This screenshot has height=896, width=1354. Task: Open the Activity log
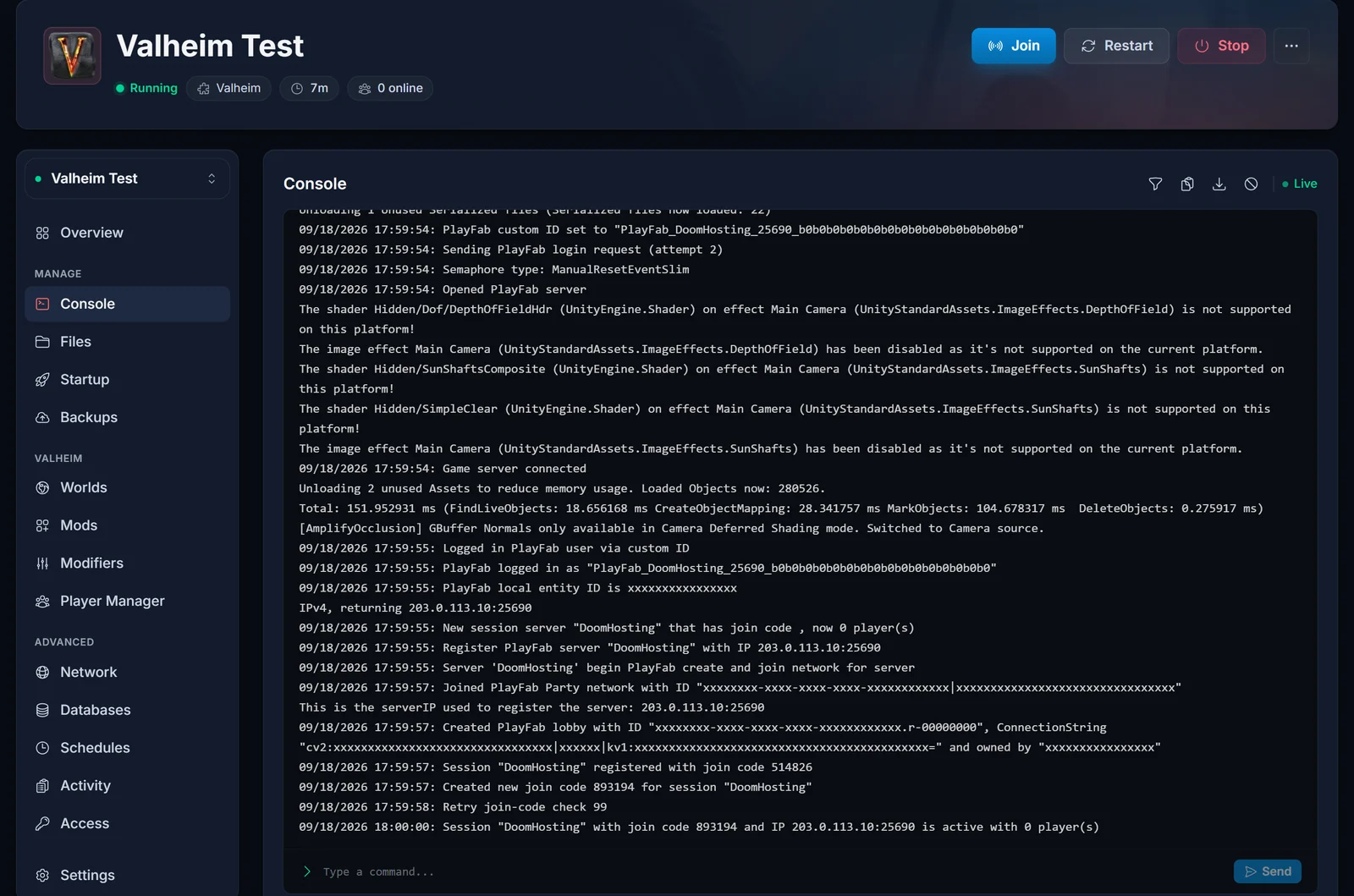click(127, 785)
